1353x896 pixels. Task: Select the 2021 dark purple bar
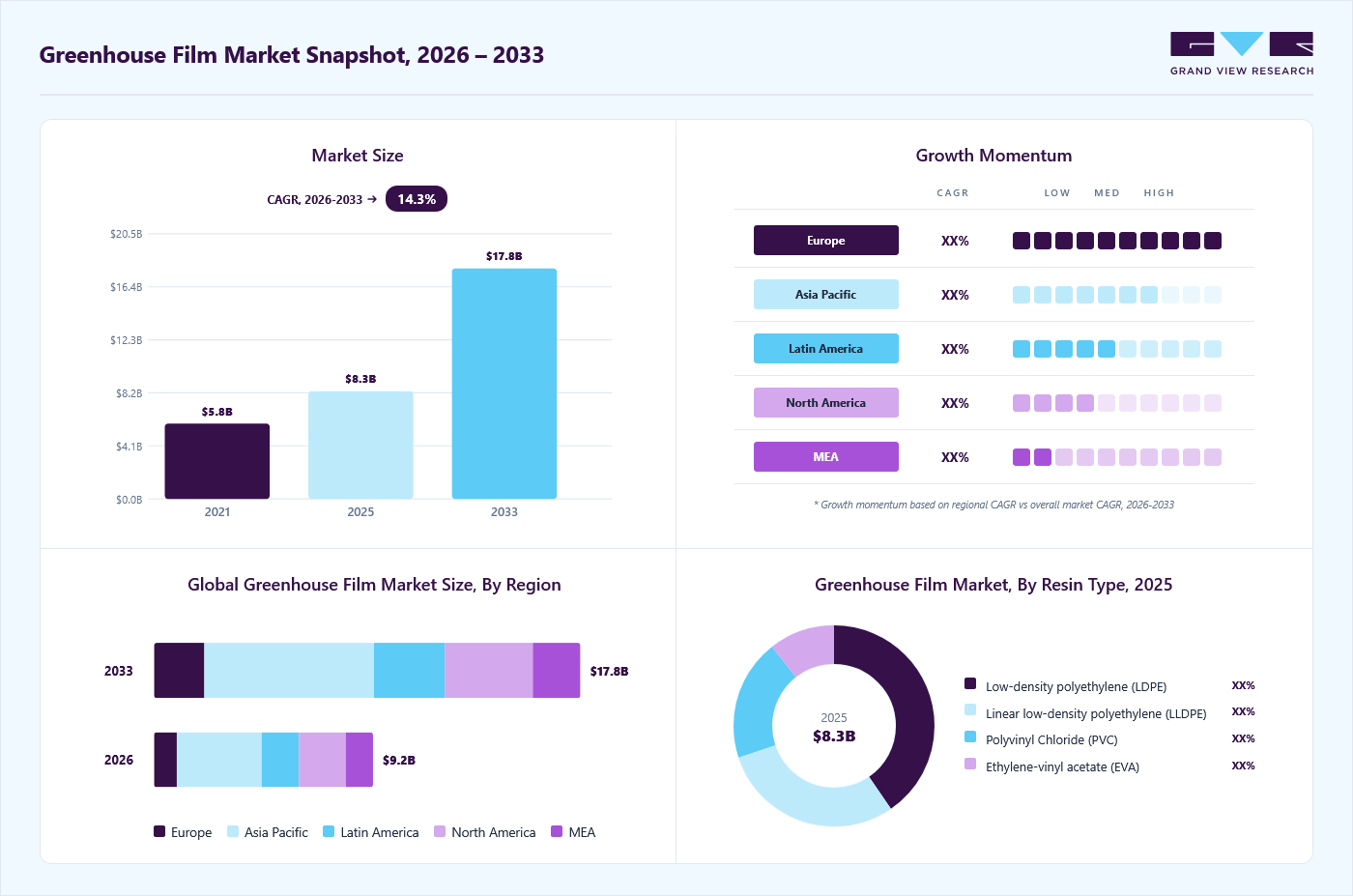217,461
